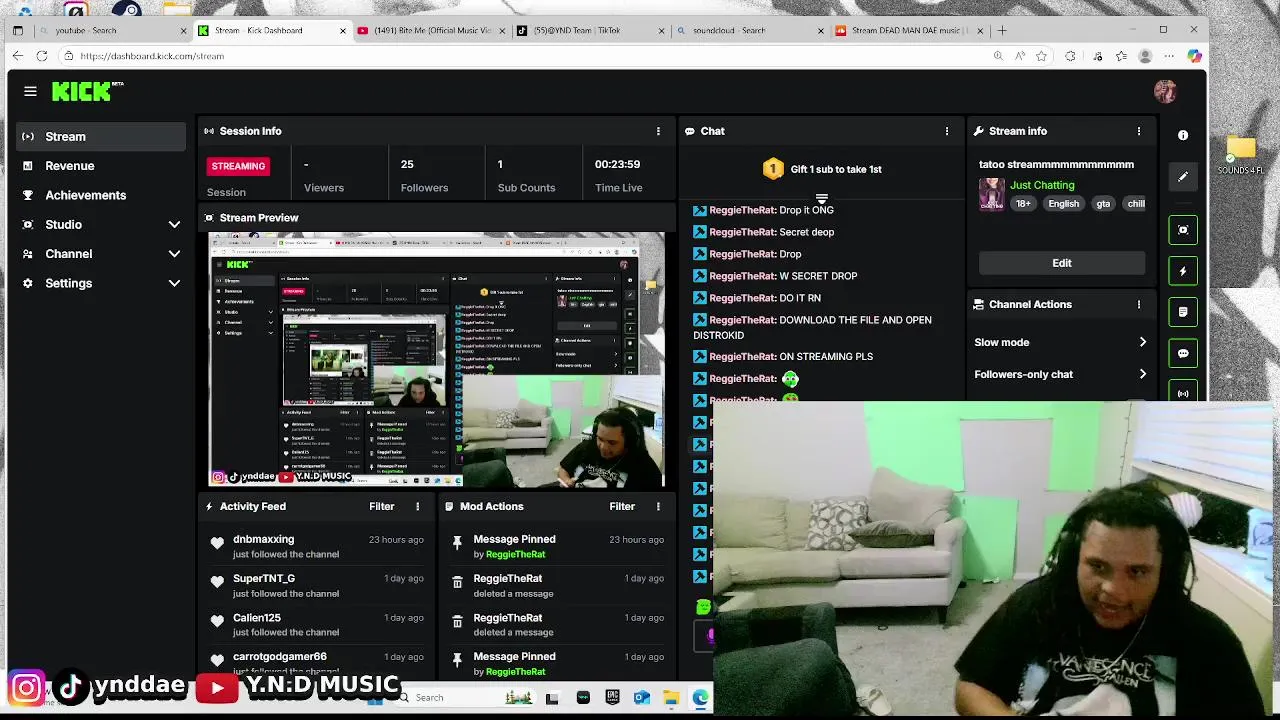Image resolution: width=1280 pixels, height=720 pixels.
Task: Click the Edit button in Stream info
Action: pyautogui.click(x=1061, y=263)
